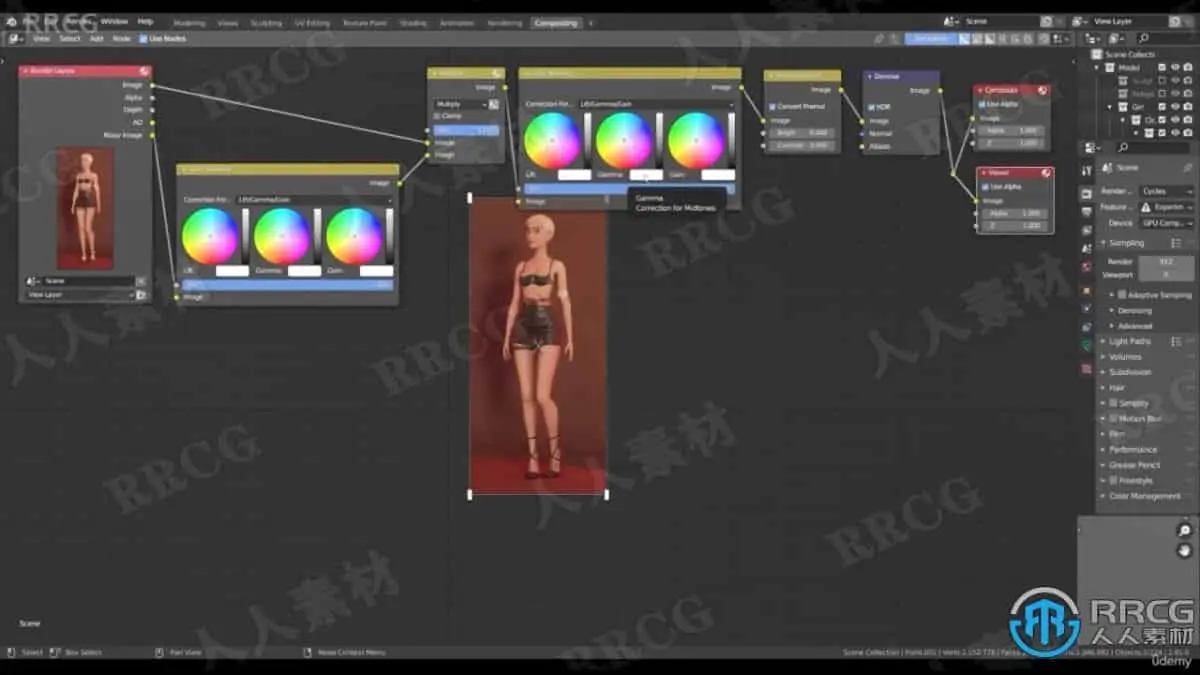Open the Window menu
The image size is (1200, 675).
click(x=114, y=21)
